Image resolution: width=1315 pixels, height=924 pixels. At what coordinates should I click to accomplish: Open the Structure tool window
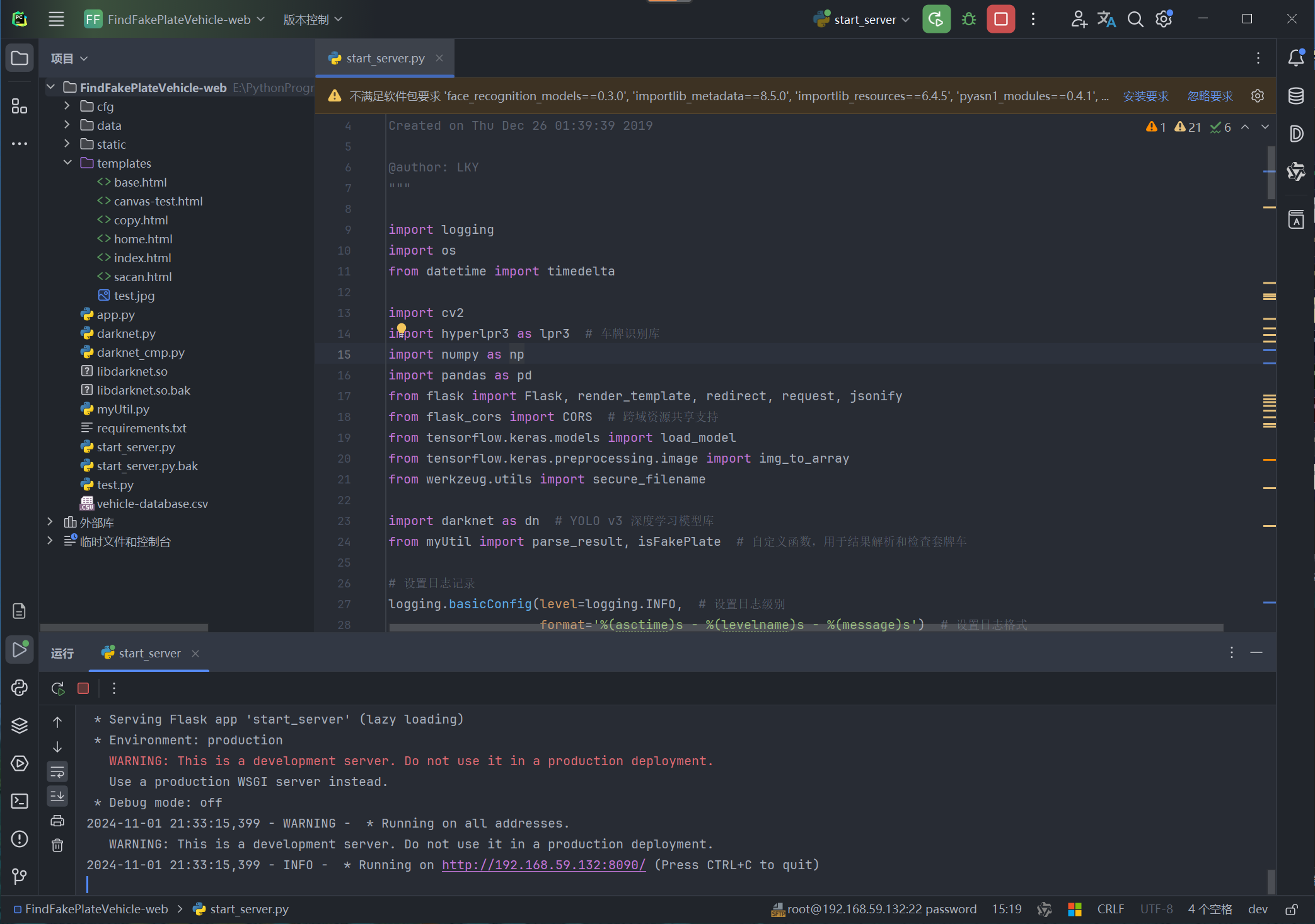click(x=20, y=106)
